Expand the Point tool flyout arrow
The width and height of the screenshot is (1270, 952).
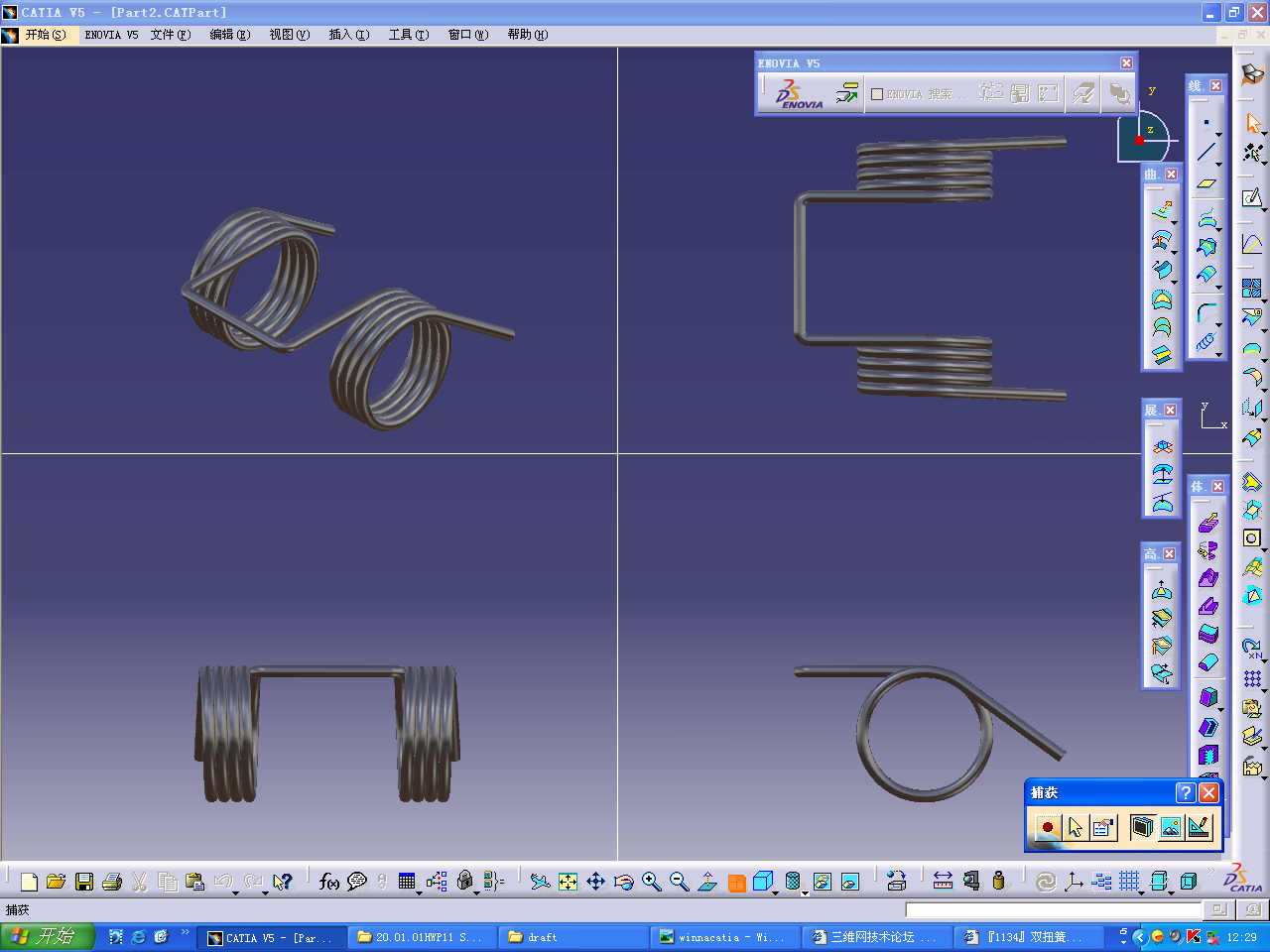[x=1219, y=134]
